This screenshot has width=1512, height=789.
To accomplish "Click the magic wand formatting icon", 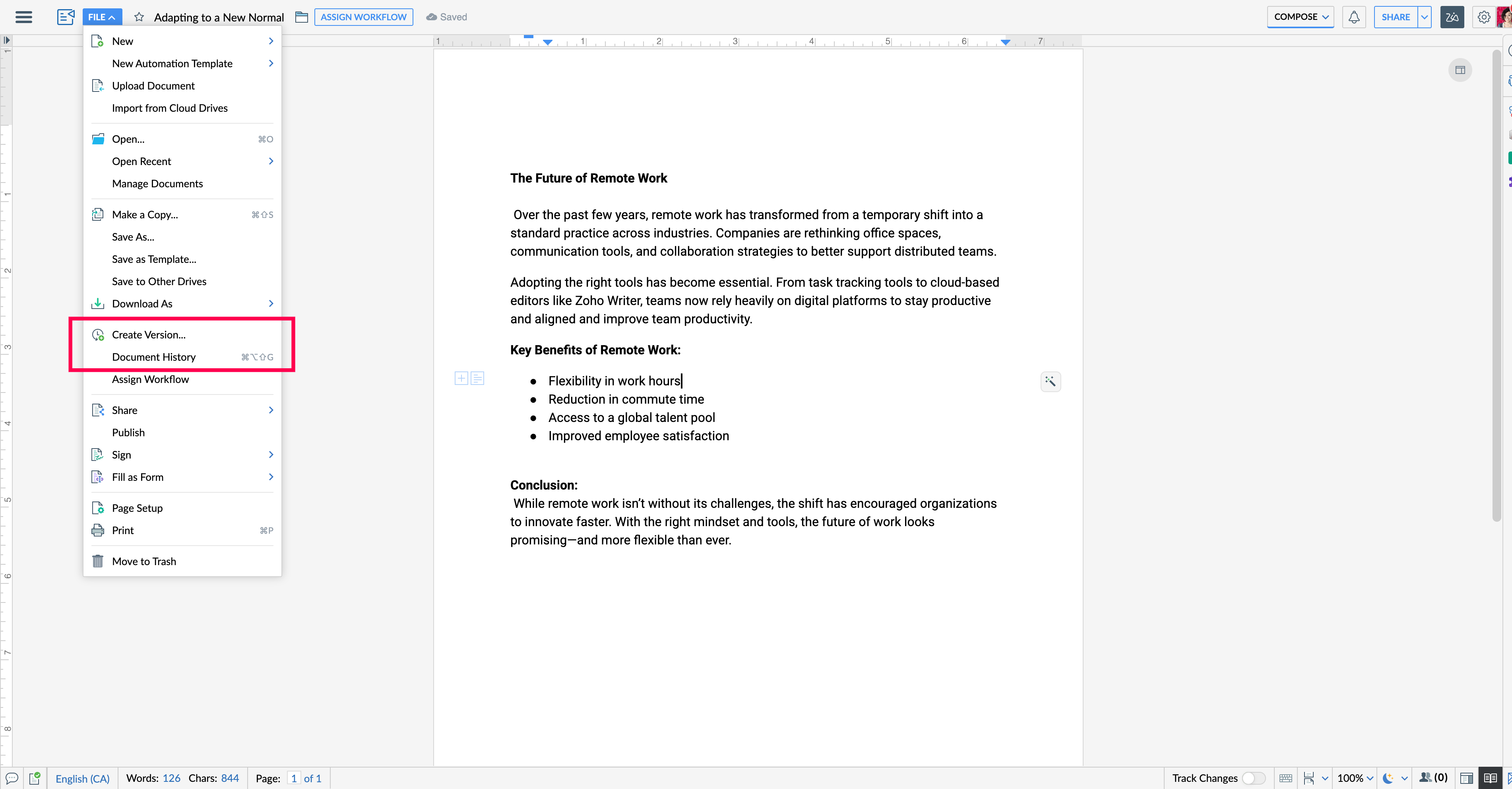I will click(x=1050, y=382).
